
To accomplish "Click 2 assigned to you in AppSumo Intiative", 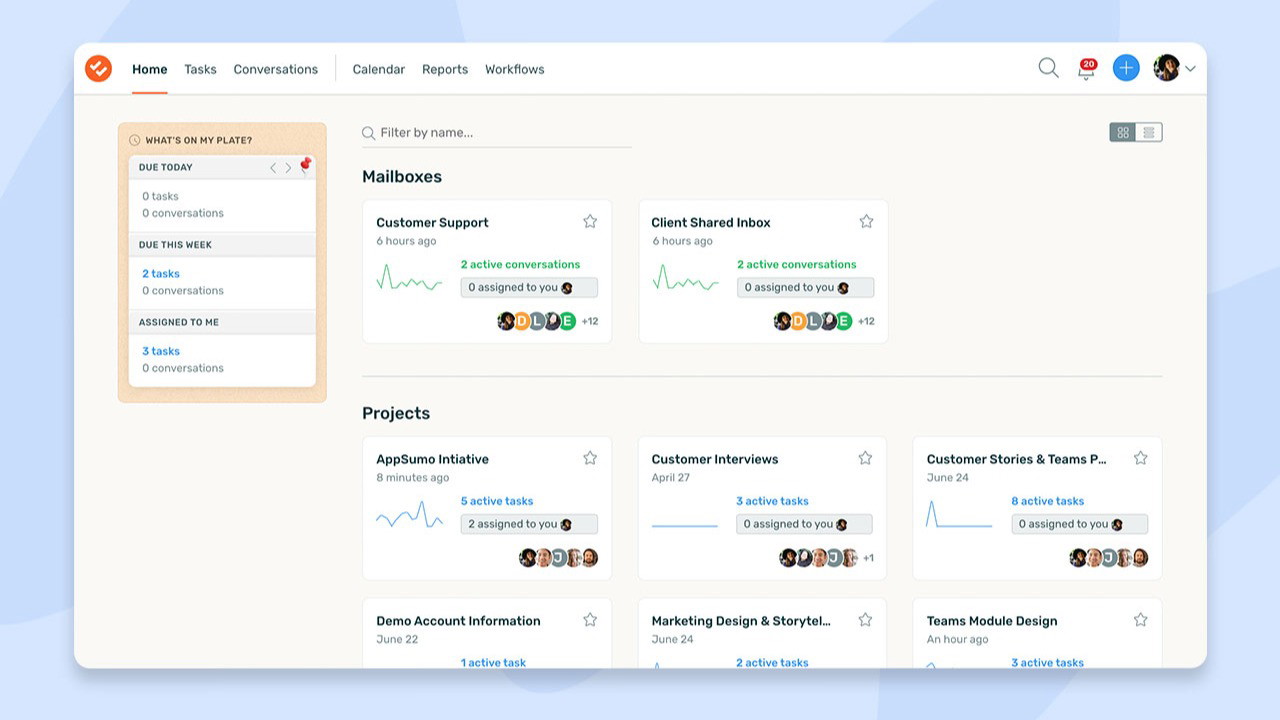I will pos(529,524).
